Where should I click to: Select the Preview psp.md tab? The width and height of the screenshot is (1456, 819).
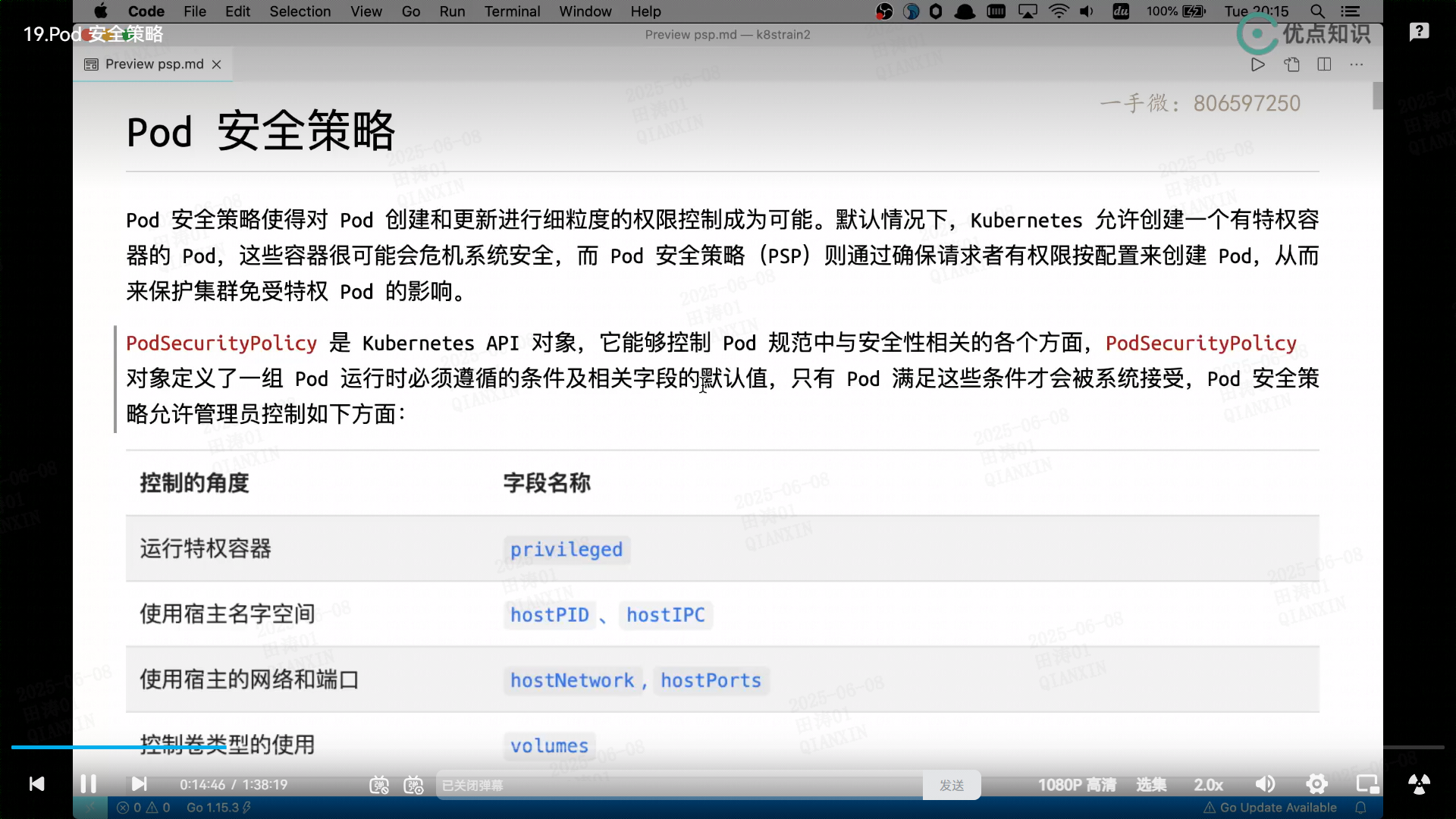coord(154,64)
